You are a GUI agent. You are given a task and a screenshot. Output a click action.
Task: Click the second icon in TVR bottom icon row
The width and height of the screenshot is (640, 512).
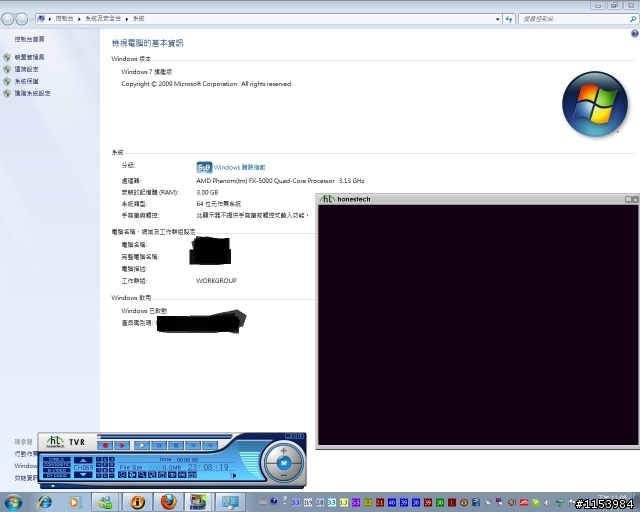tap(132, 475)
